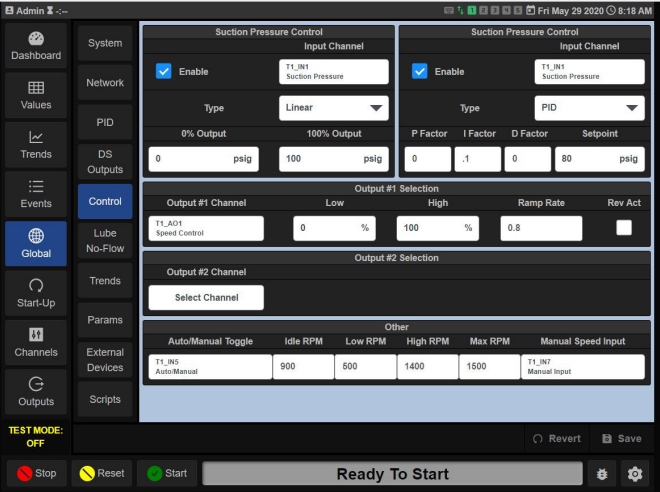The width and height of the screenshot is (660, 492).
Task: Open the Values grid icon
Action: (x=36, y=88)
